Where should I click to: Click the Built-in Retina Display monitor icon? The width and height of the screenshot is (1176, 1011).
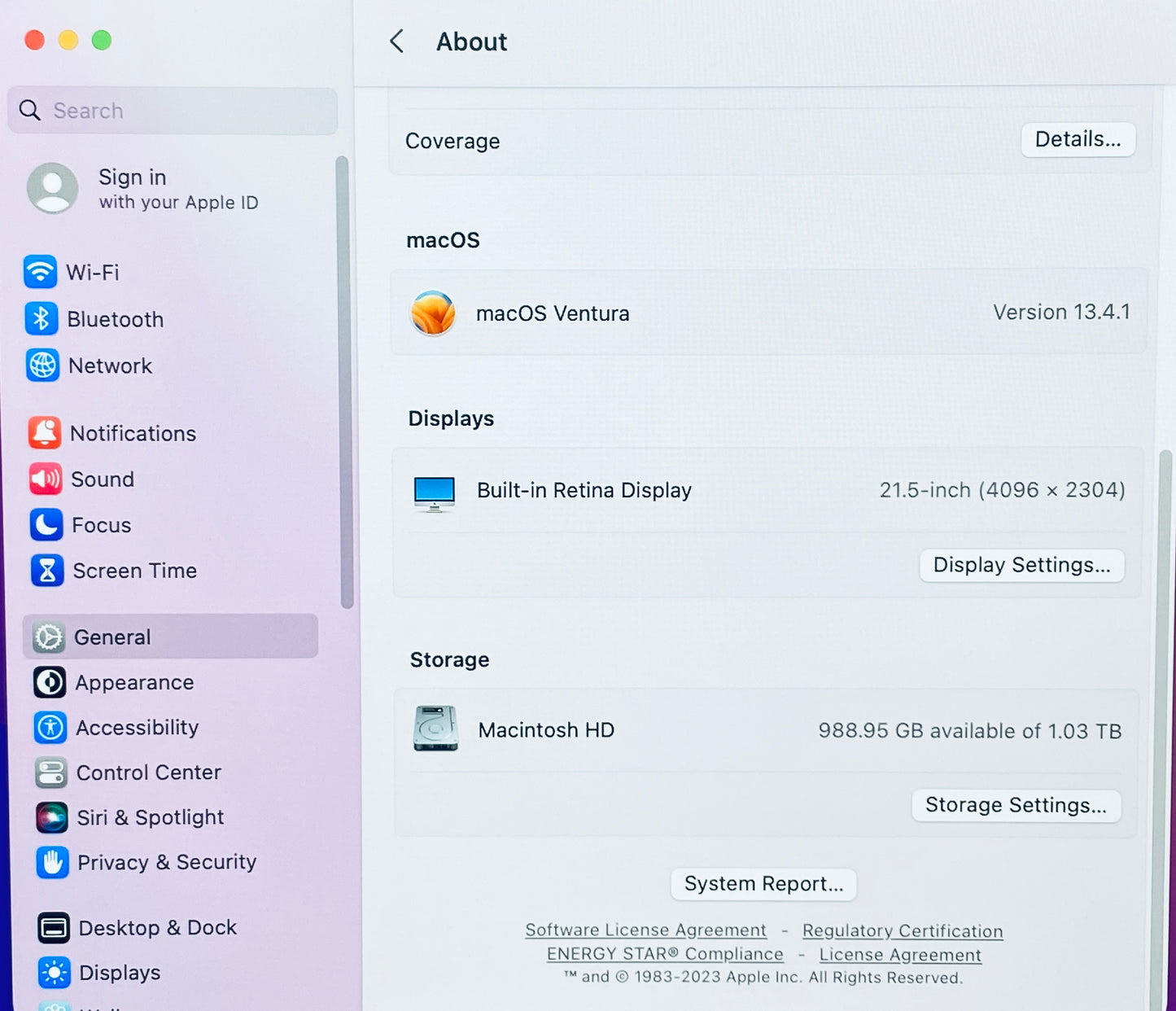click(x=435, y=494)
